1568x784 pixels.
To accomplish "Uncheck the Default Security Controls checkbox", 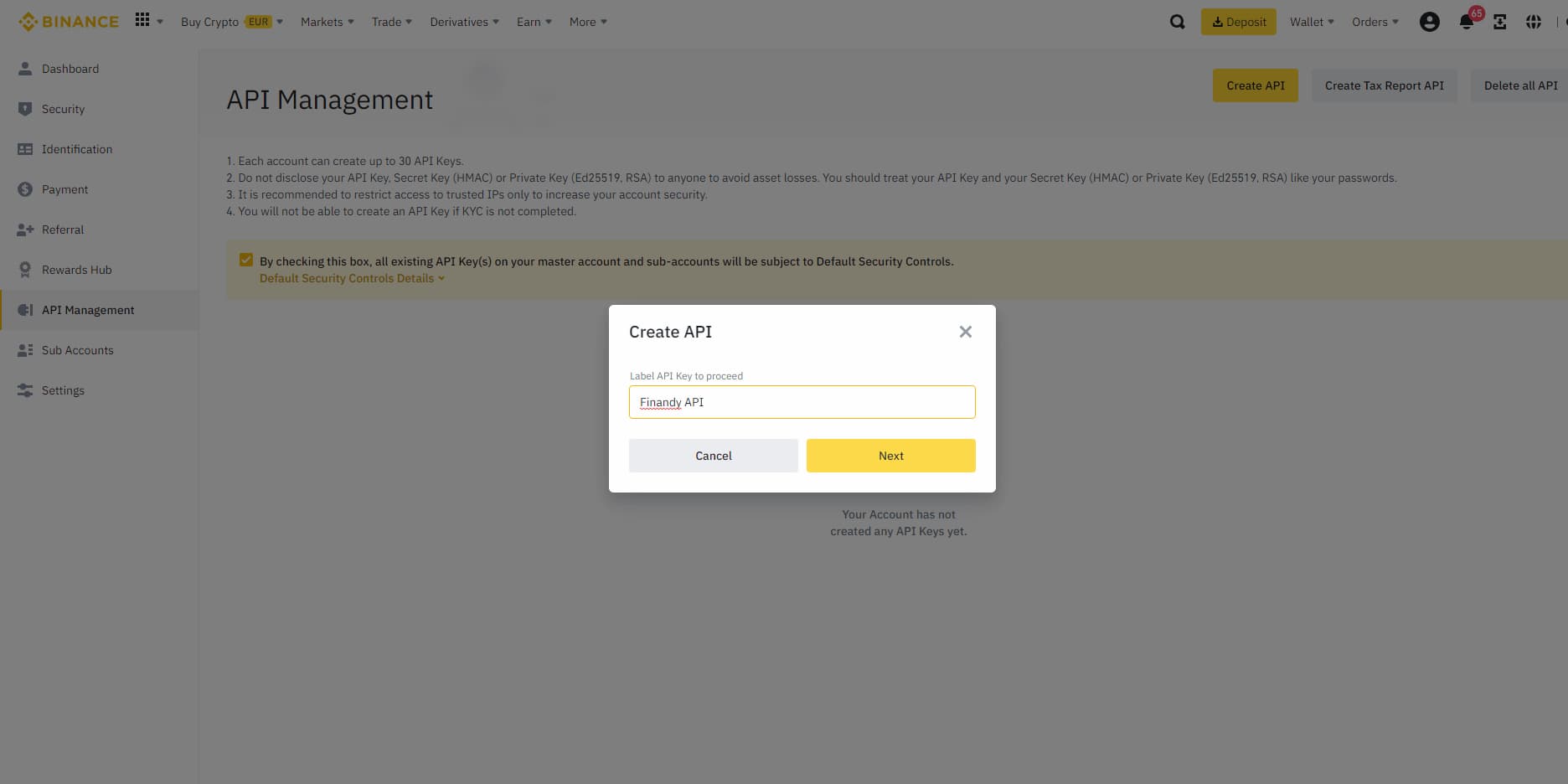I will point(246,260).
